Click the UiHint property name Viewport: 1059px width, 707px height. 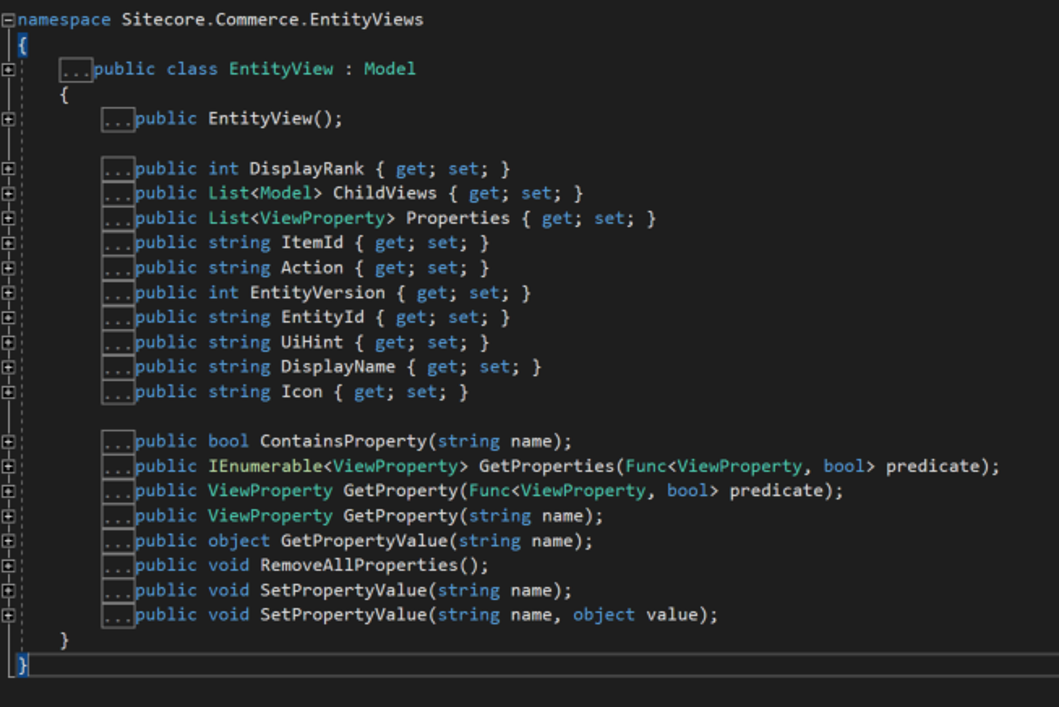(312, 342)
